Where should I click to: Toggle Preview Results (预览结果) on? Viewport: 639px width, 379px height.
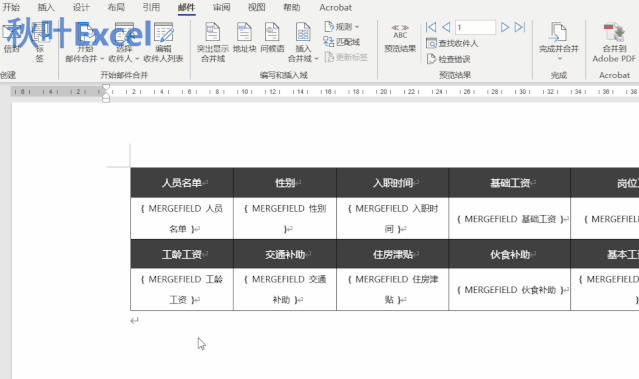tap(400, 38)
